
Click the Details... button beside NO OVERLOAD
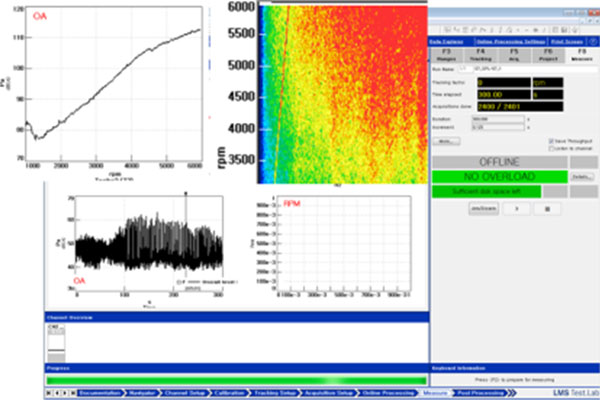click(x=583, y=177)
